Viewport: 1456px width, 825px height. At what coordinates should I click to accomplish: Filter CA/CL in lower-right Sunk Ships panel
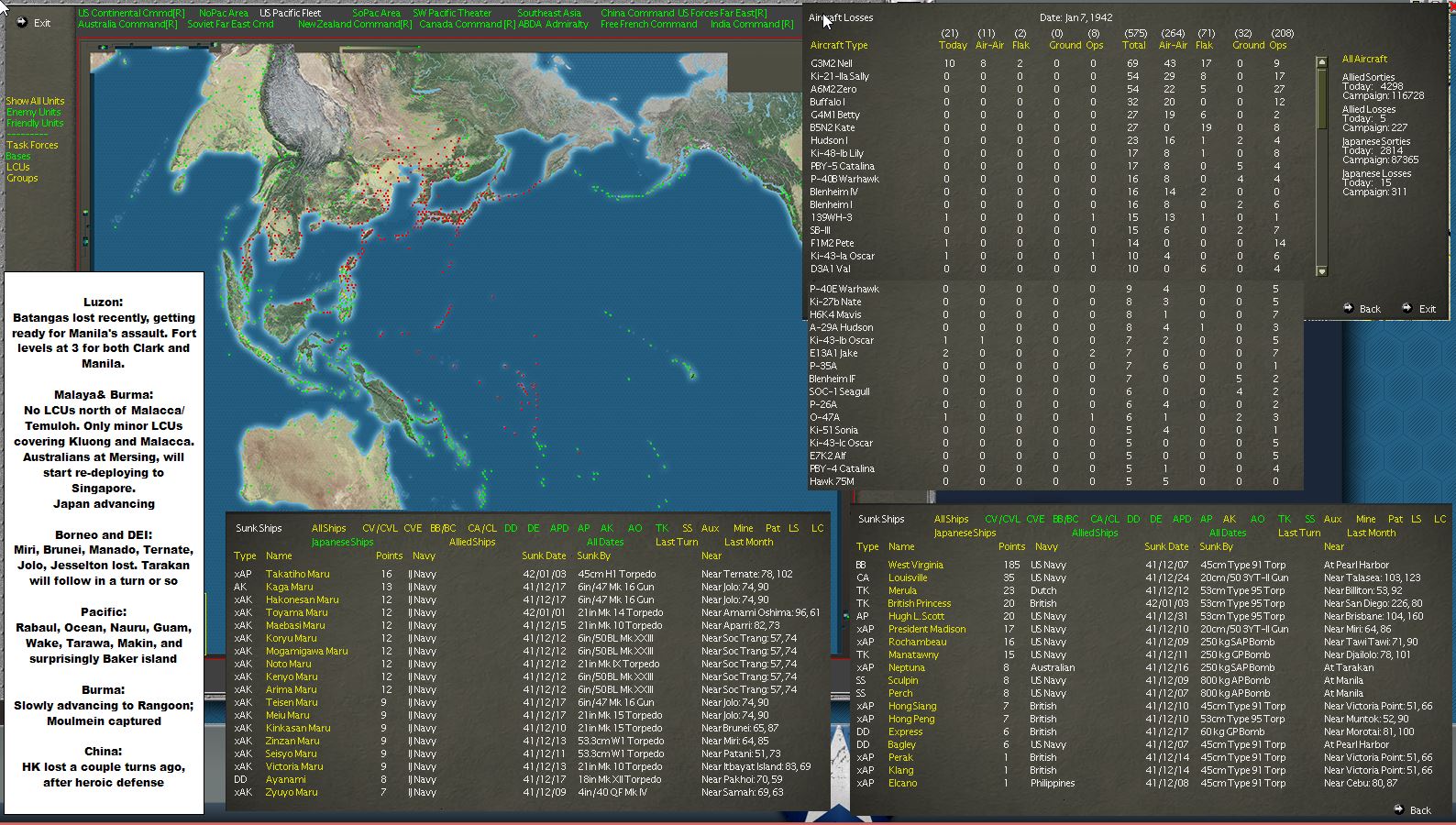(1105, 519)
